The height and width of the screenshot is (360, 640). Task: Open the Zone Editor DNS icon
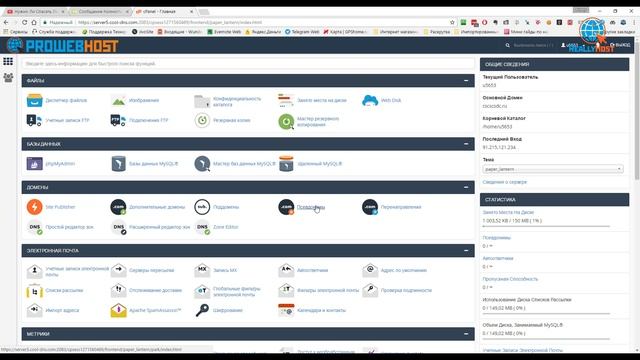click(202, 227)
